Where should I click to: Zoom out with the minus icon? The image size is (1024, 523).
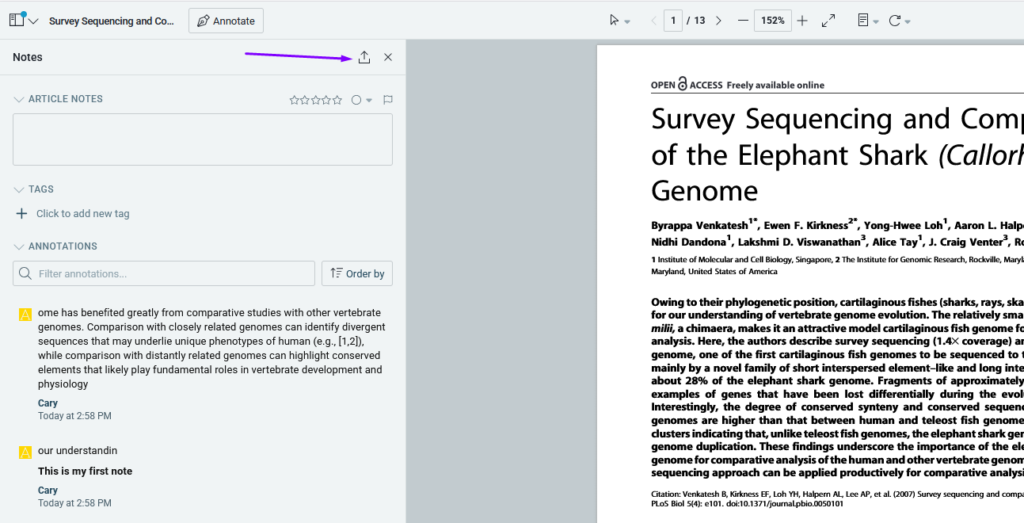743,21
